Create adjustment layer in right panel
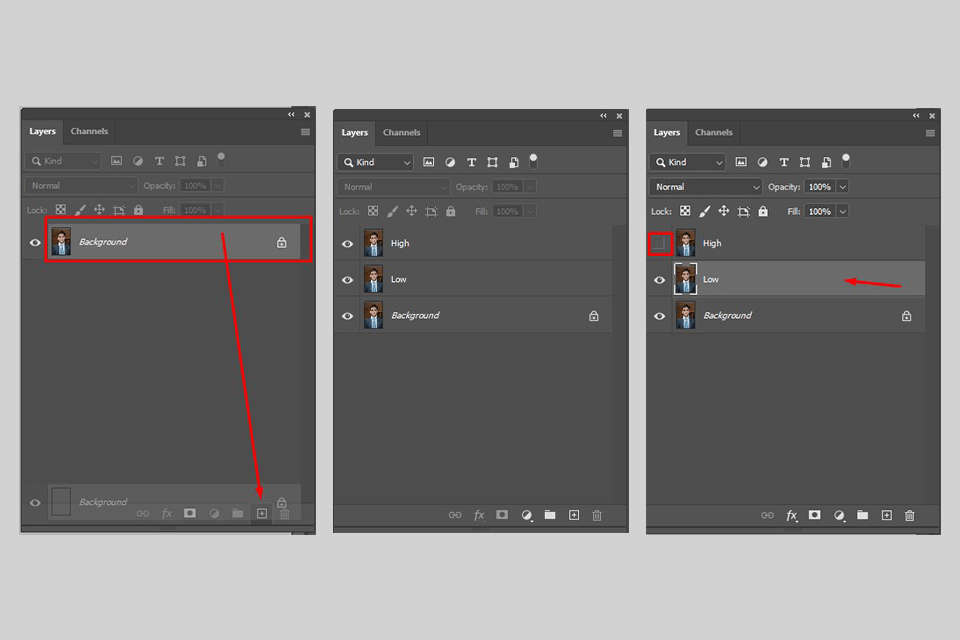 (x=839, y=515)
